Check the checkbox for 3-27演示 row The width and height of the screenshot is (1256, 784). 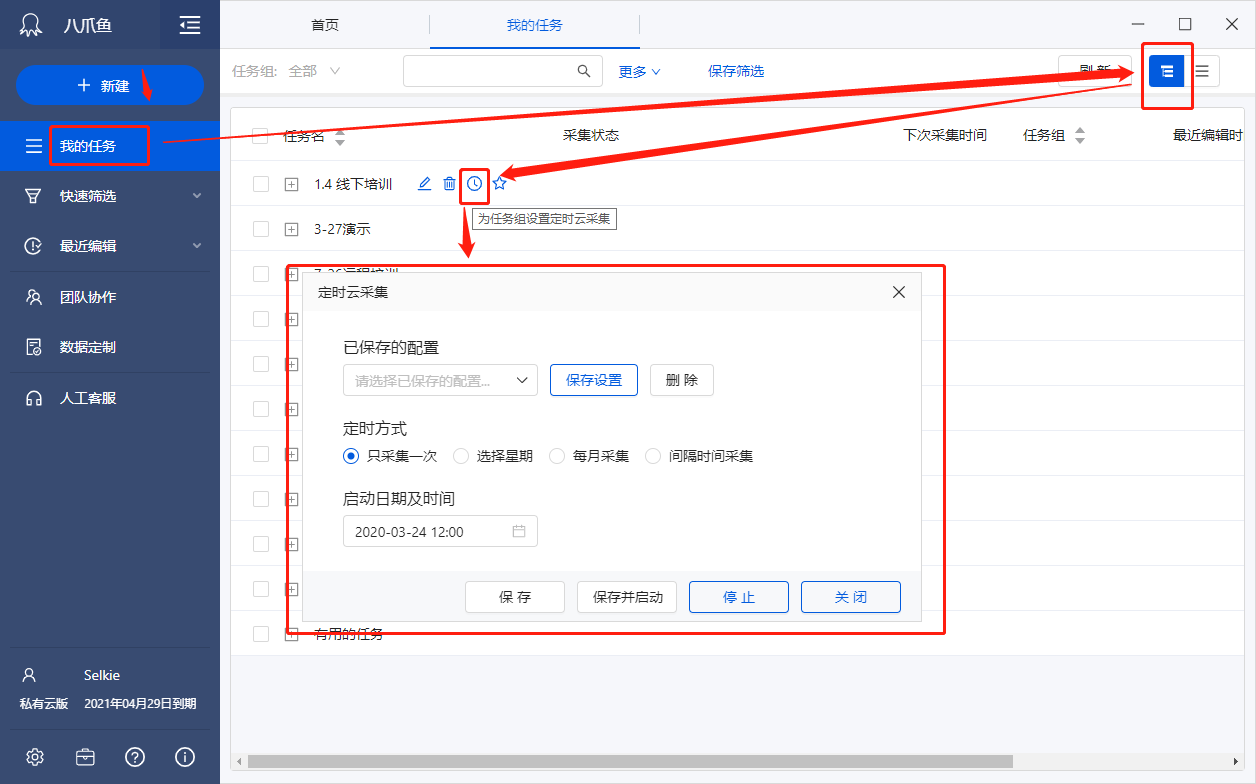click(x=261, y=229)
